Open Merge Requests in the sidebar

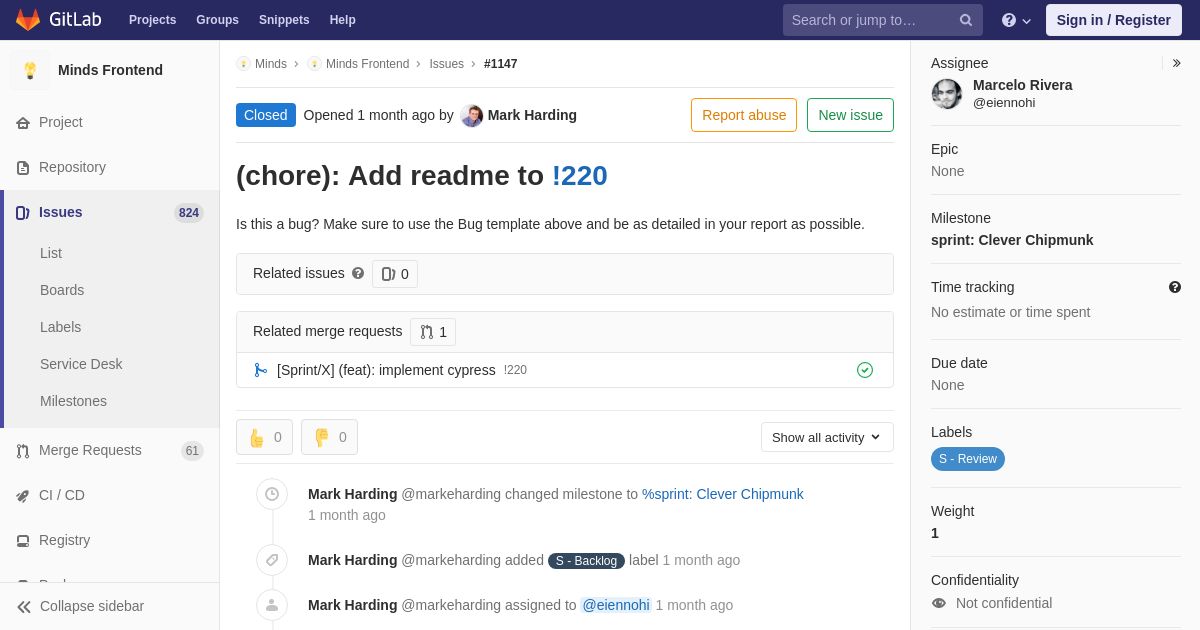[x=90, y=450]
